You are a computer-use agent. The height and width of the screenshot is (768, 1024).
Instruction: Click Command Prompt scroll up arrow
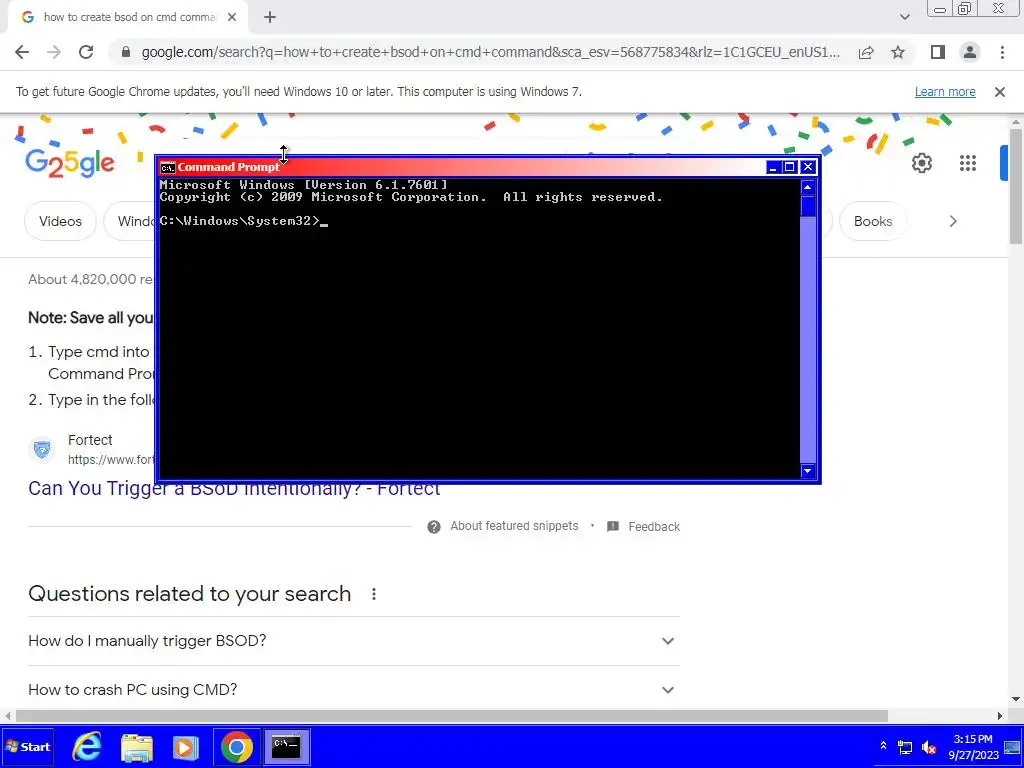(808, 187)
